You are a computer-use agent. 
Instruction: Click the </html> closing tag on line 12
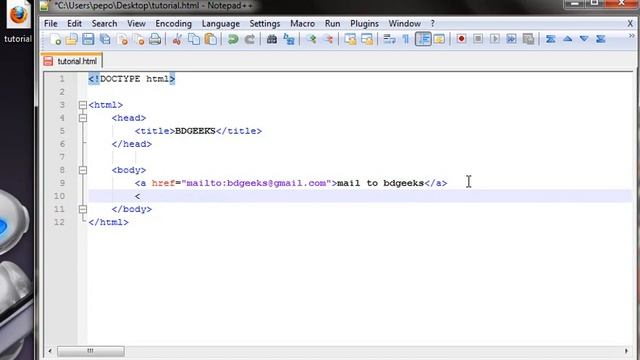coord(109,222)
